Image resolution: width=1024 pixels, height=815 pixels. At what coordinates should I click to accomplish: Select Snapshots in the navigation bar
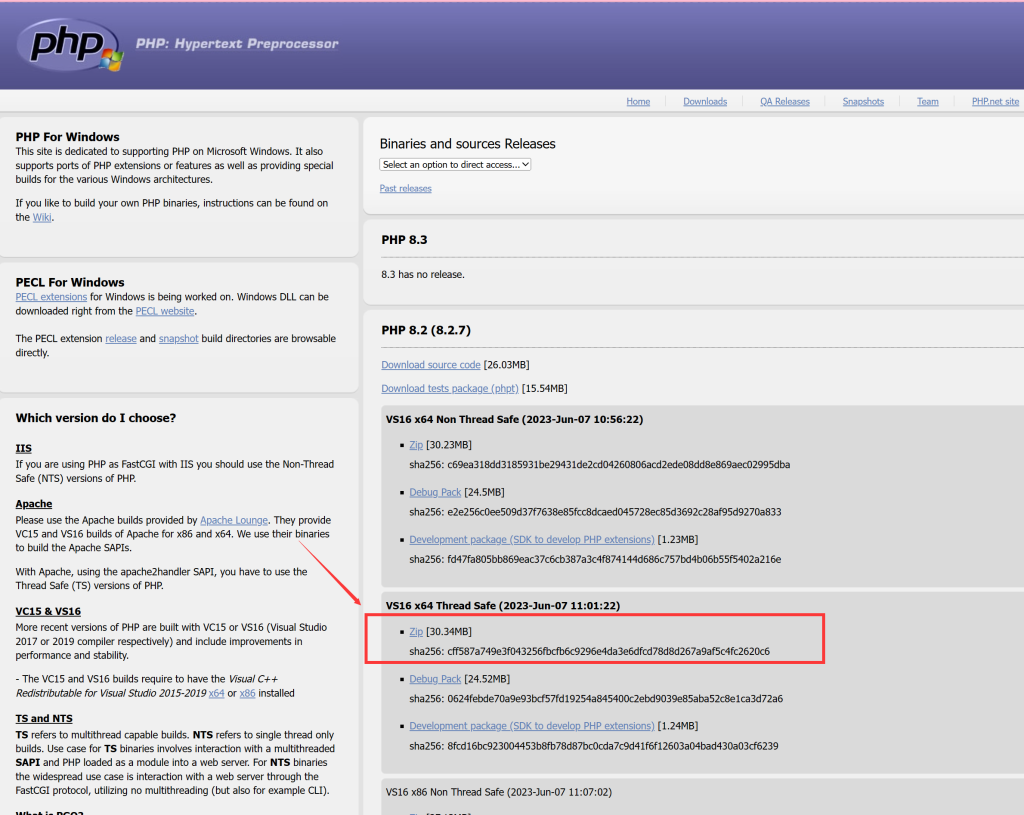pyautogui.click(x=863, y=101)
